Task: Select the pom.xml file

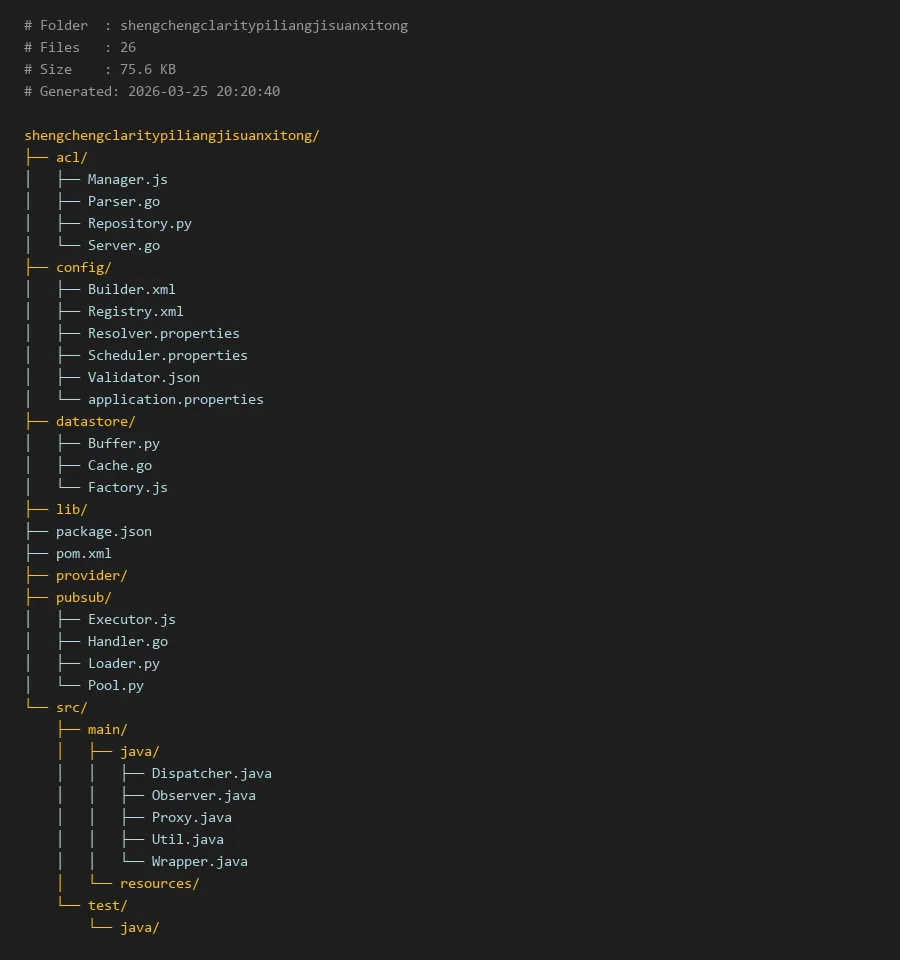Action: [x=83, y=554]
